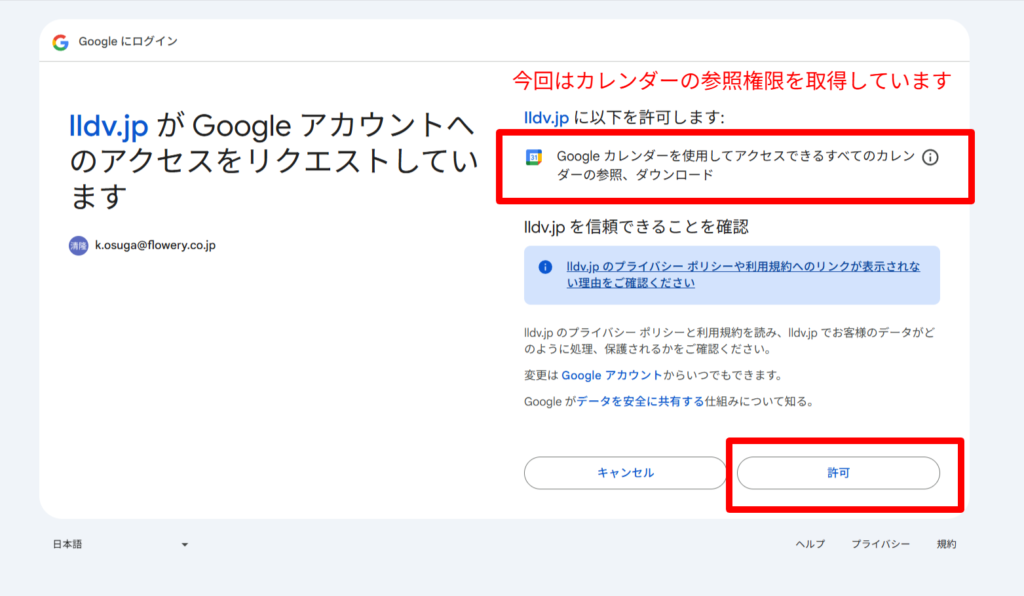1024x596 pixels.
Task: Click the language selector dropdown arrow
Action: 185,545
